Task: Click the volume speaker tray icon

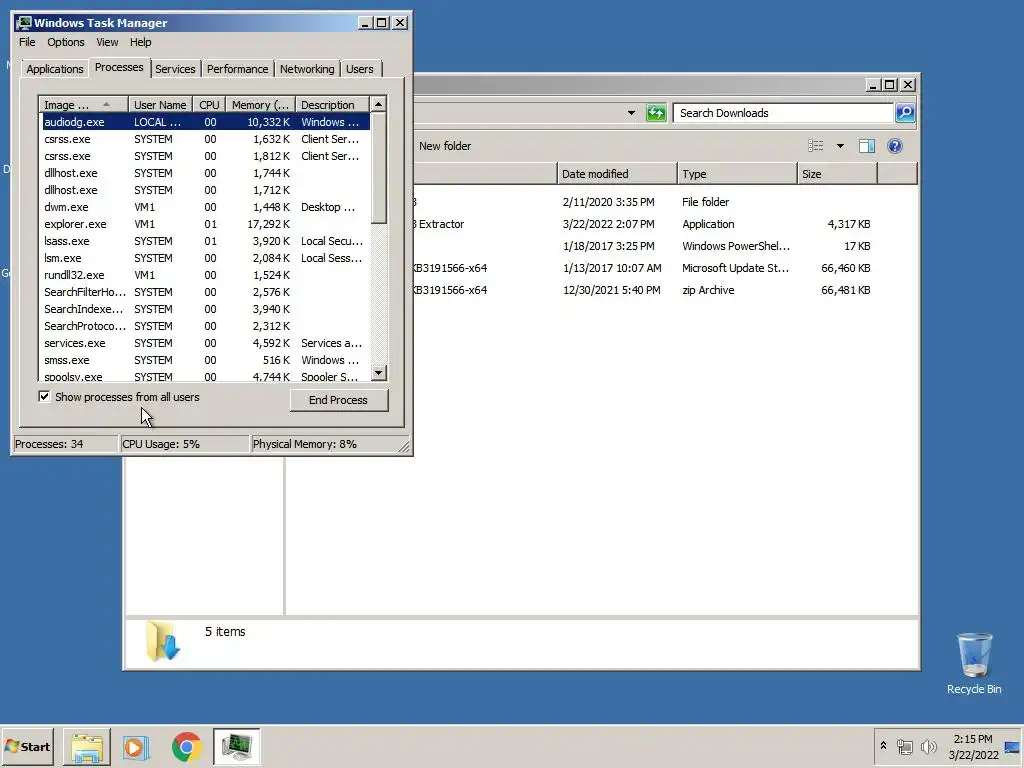Action: (x=928, y=746)
